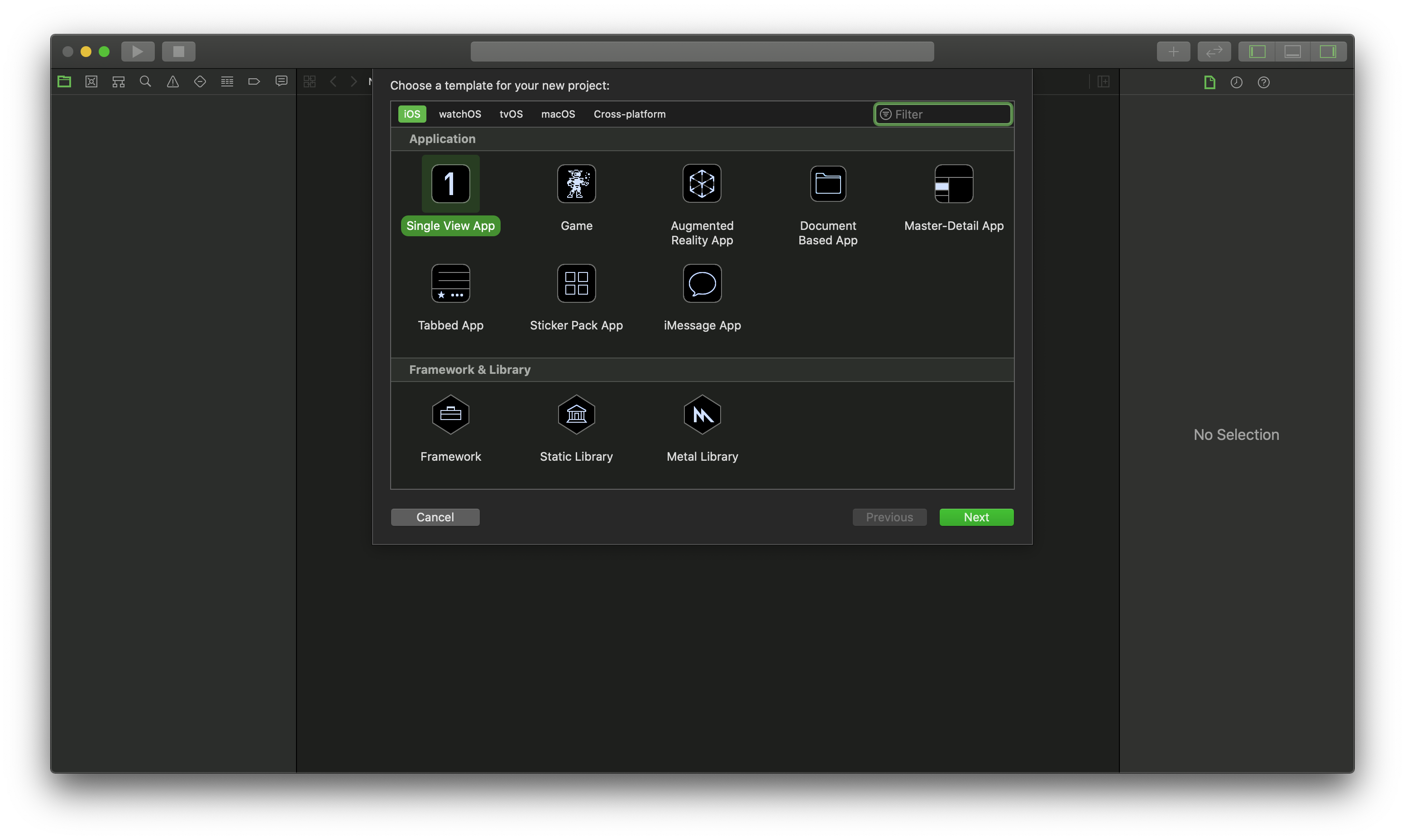
Task: Click the template Filter field
Action: (950, 115)
